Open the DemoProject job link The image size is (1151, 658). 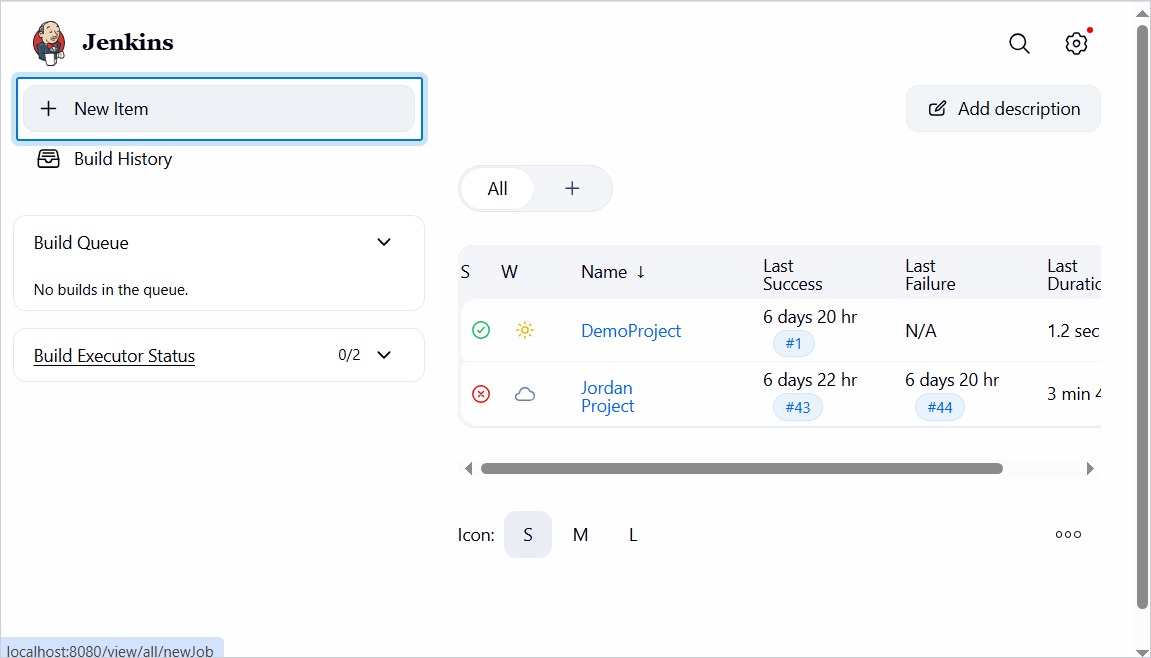(x=631, y=330)
